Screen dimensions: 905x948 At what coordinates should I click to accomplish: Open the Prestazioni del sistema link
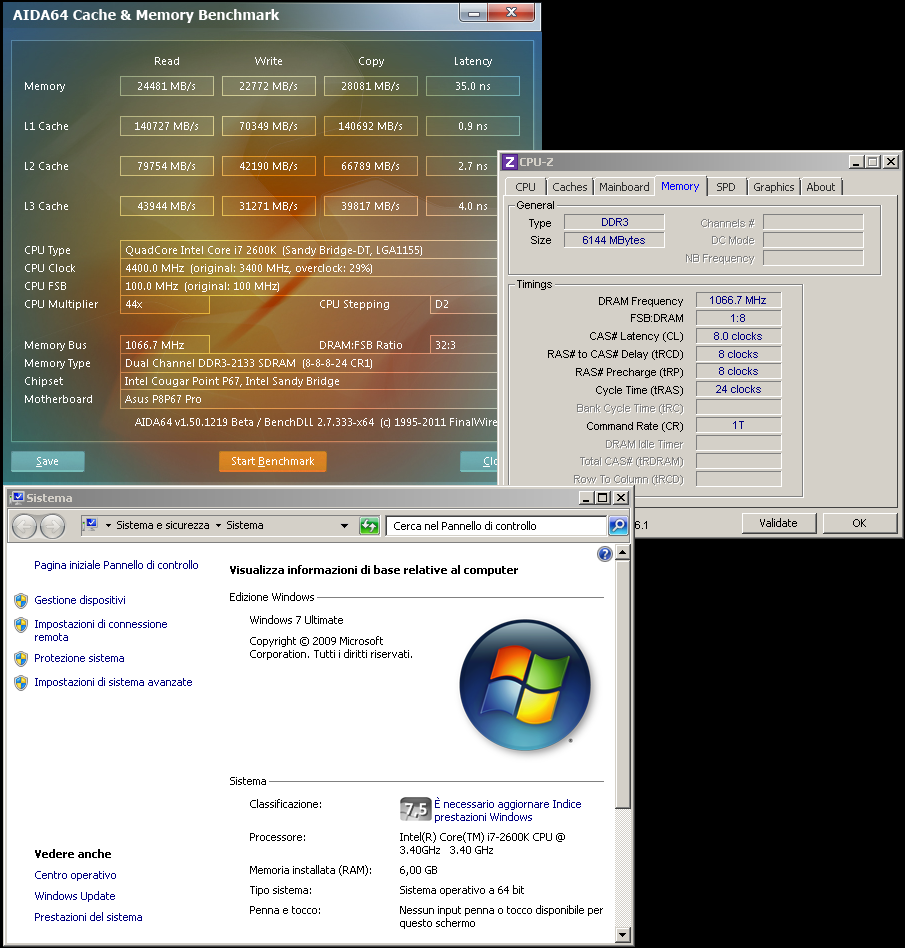coord(88,917)
